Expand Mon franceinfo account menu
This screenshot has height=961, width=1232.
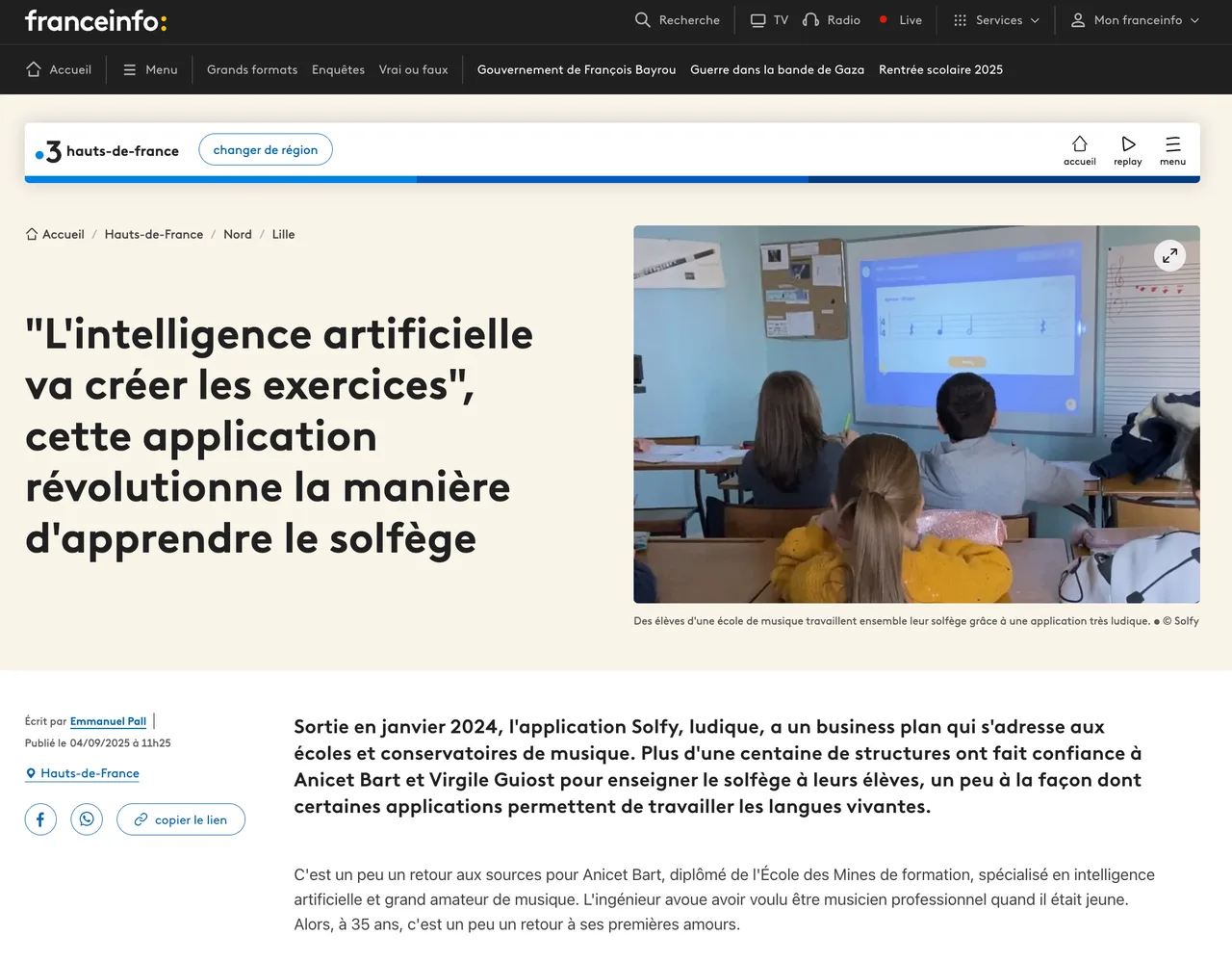(1136, 20)
